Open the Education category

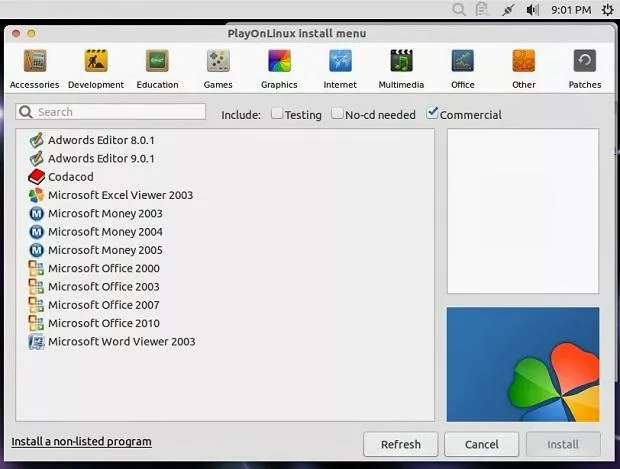[157, 62]
